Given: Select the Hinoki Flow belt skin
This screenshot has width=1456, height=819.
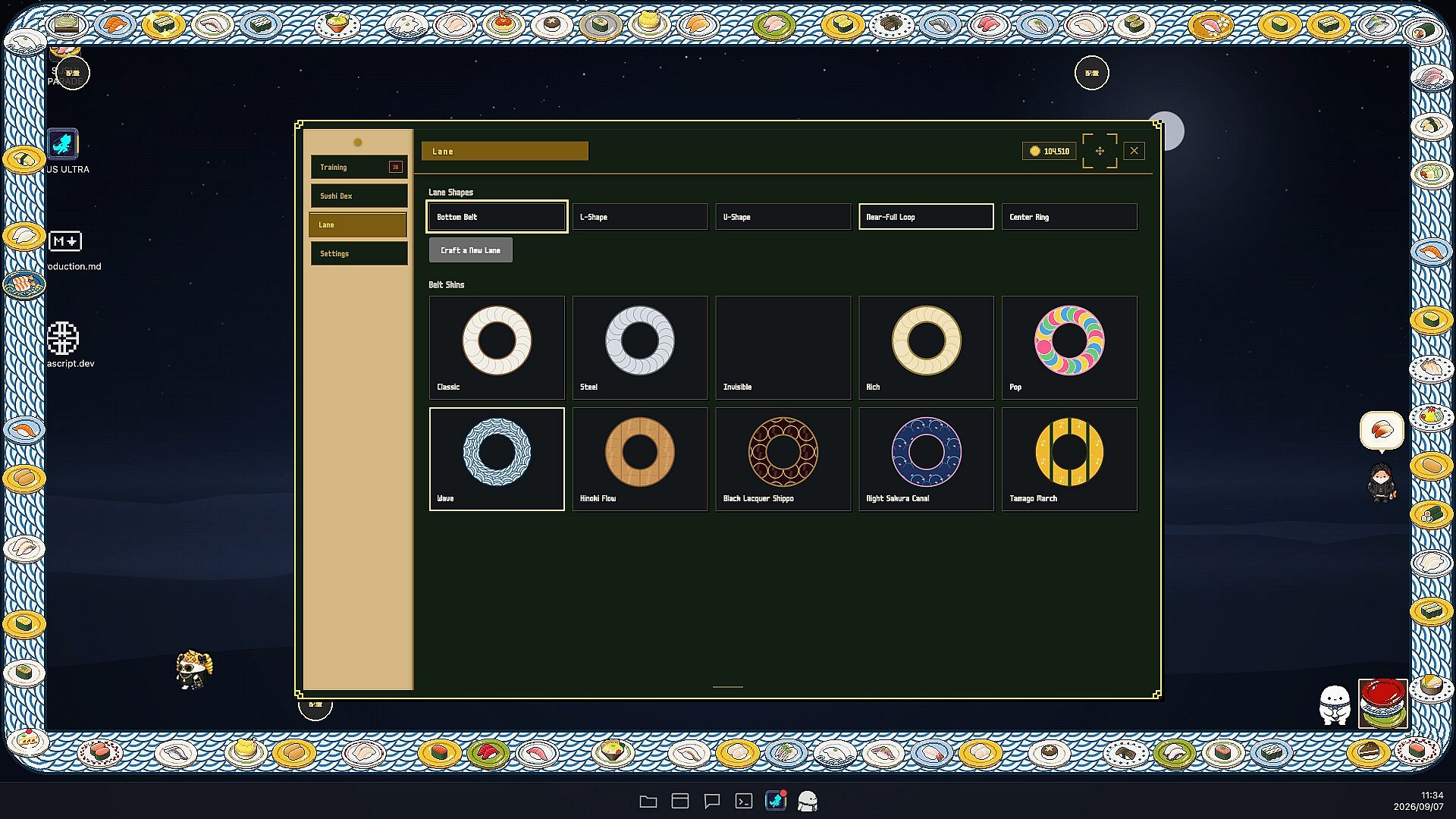Looking at the screenshot, I should (x=640, y=459).
